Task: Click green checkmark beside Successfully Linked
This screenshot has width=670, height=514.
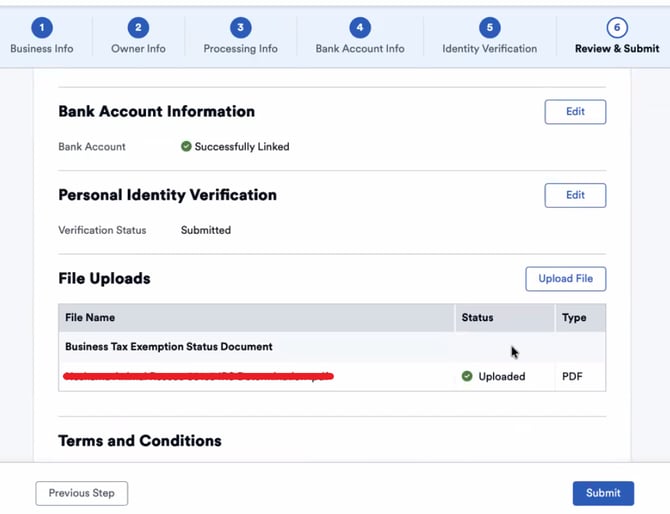Action: [x=186, y=147]
